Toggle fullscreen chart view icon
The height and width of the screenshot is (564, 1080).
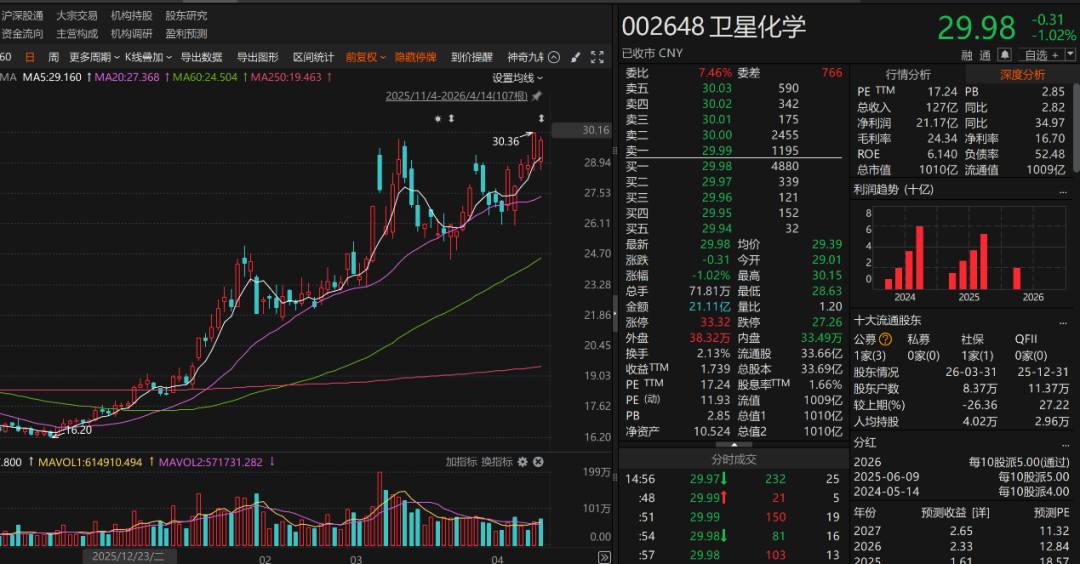(x=597, y=57)
